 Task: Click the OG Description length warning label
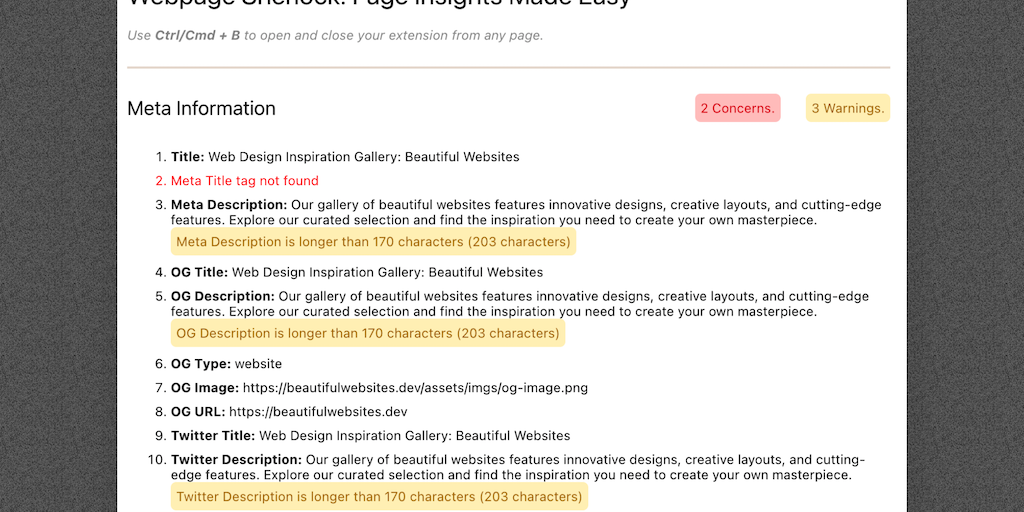click(367, 333)
